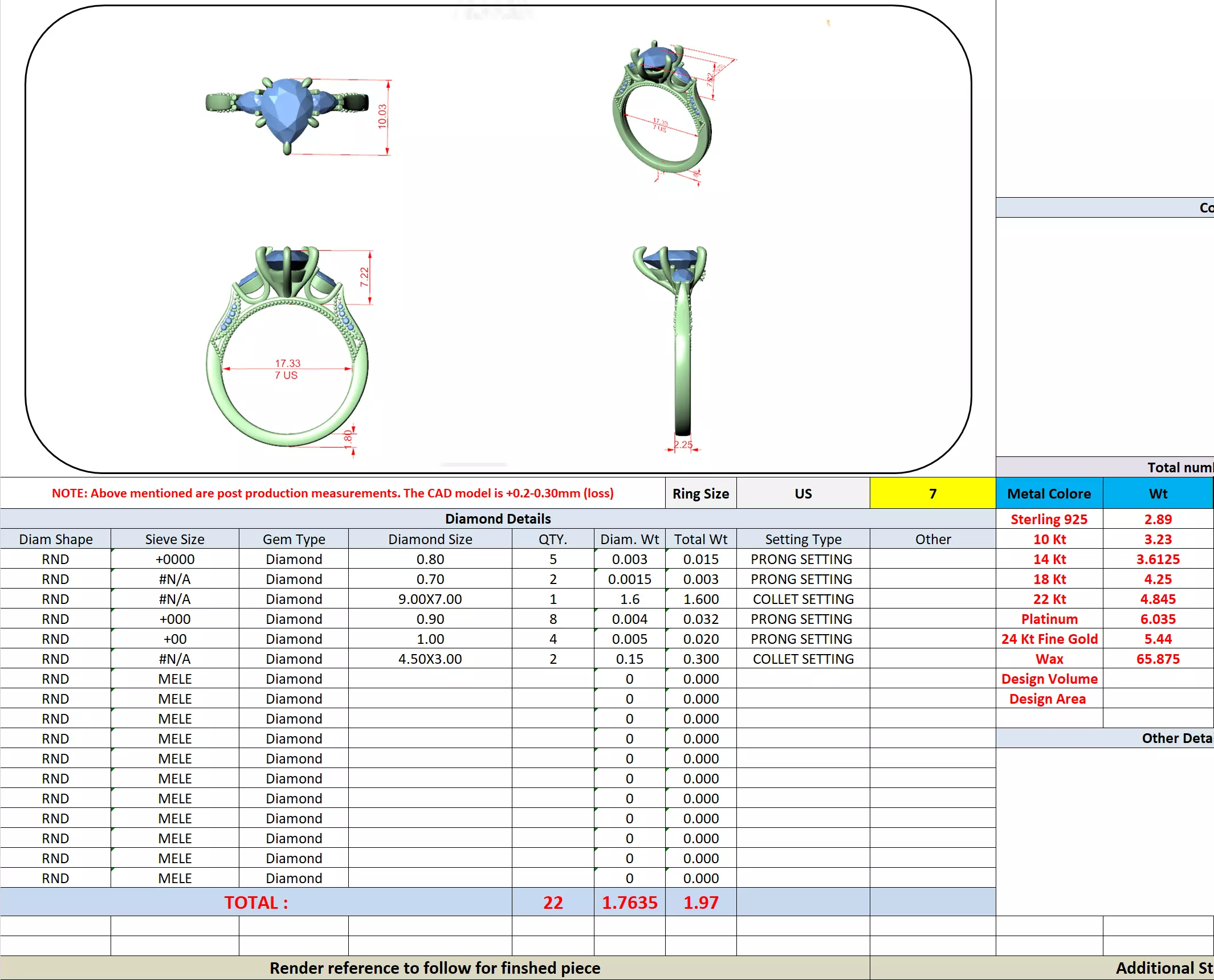The height and width of the screenshot is (980, 1214).
Task: Select the +0000 sieve size cell
Action: coord(174,559)
